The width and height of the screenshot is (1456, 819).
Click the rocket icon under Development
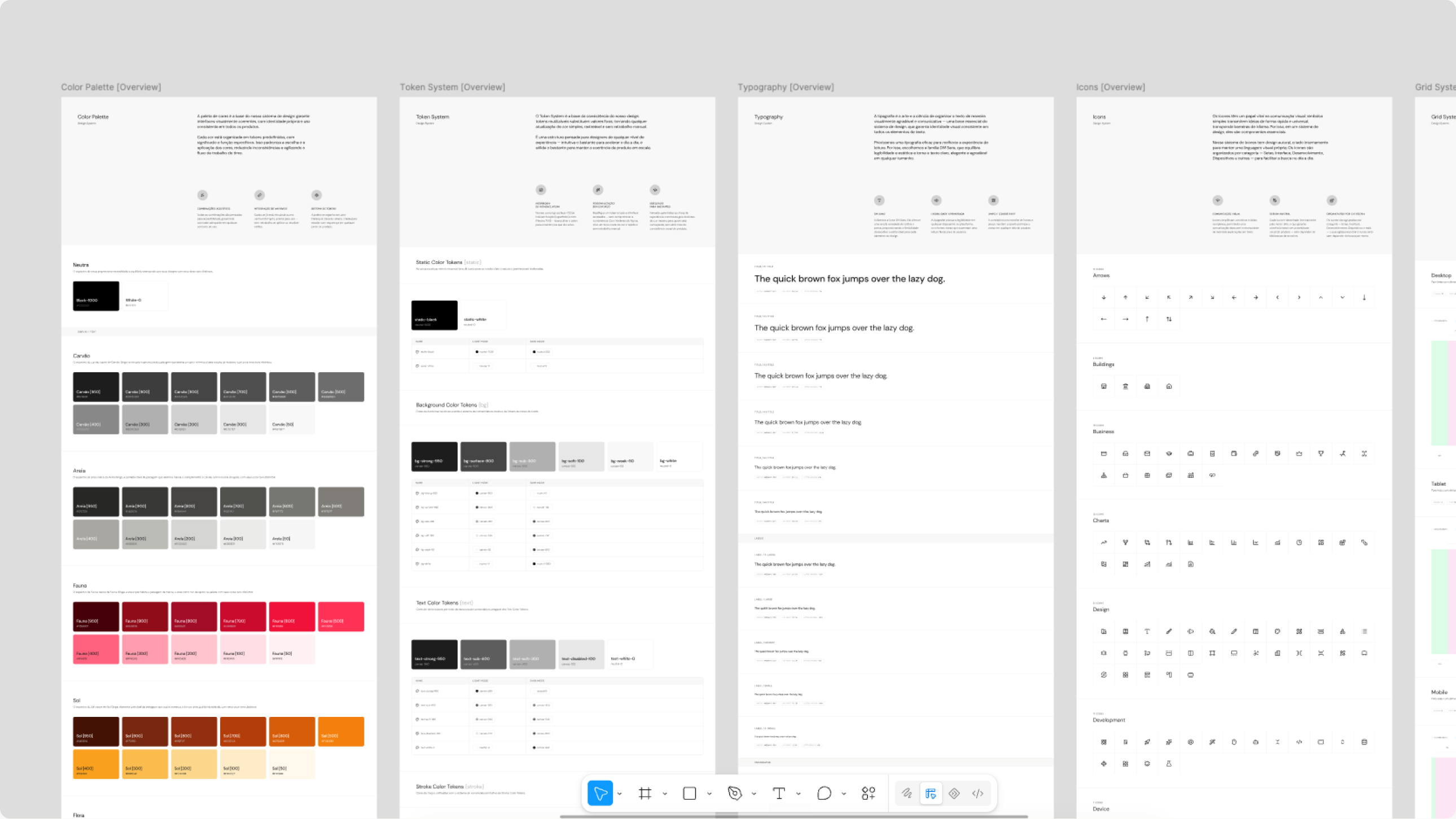tap(1147, 742)
